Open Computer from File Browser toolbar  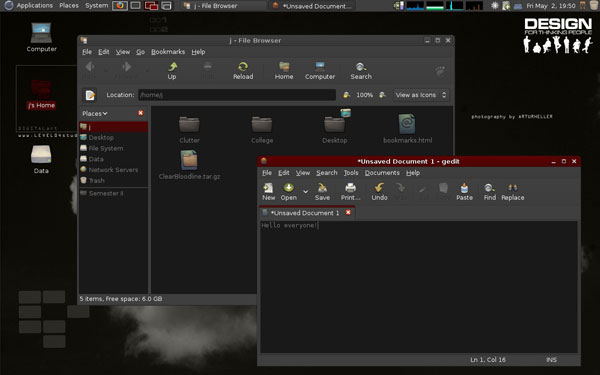click(x=320, y=71)
